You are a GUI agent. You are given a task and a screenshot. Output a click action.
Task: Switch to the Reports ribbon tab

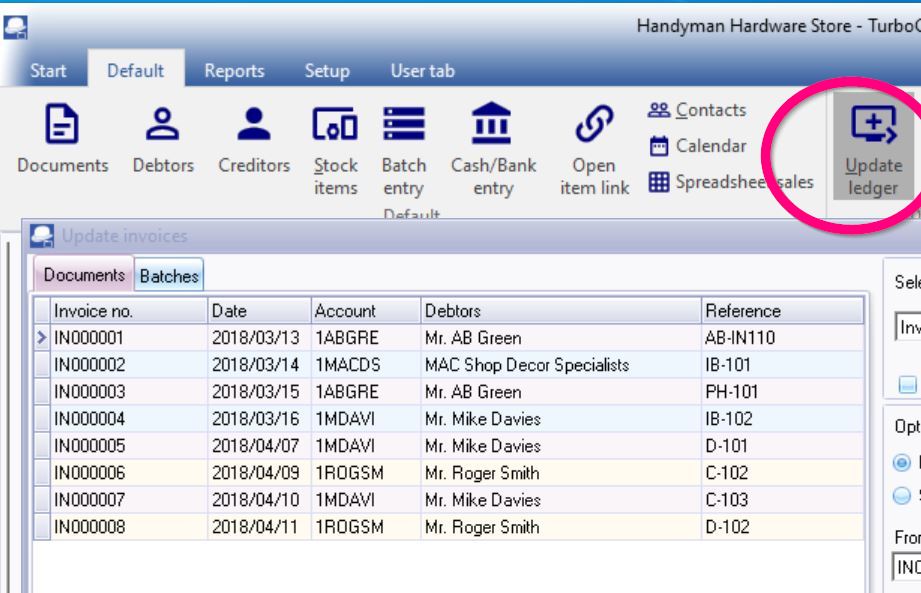tap(234, 71)
